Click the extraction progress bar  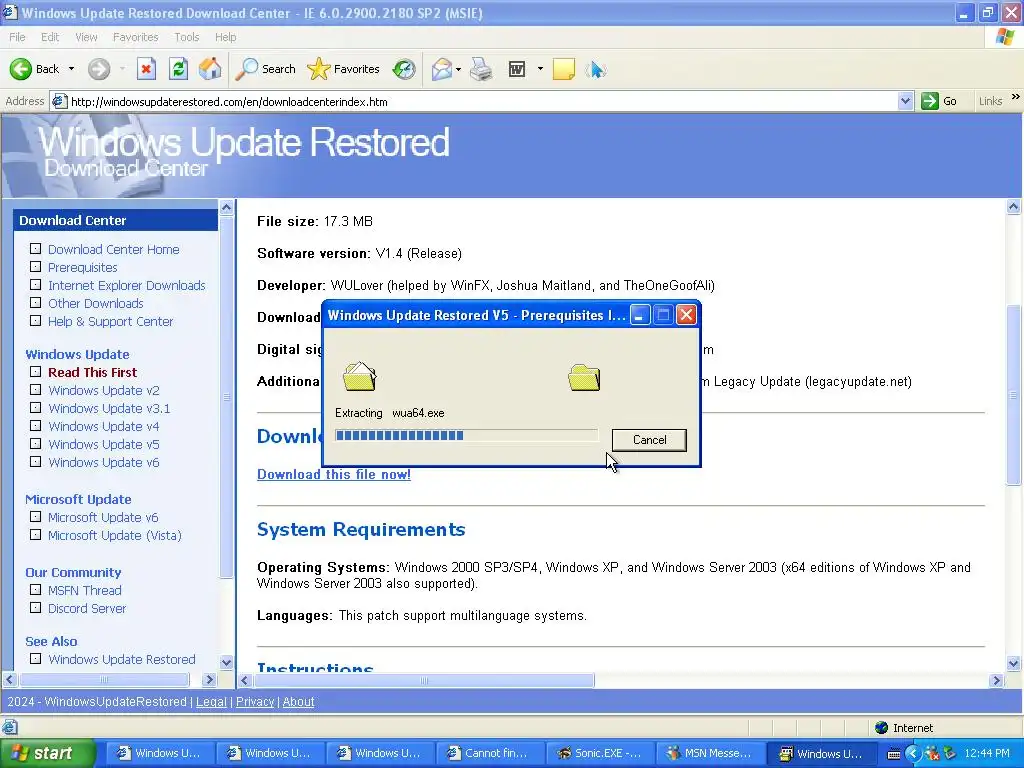click(466, 436)
